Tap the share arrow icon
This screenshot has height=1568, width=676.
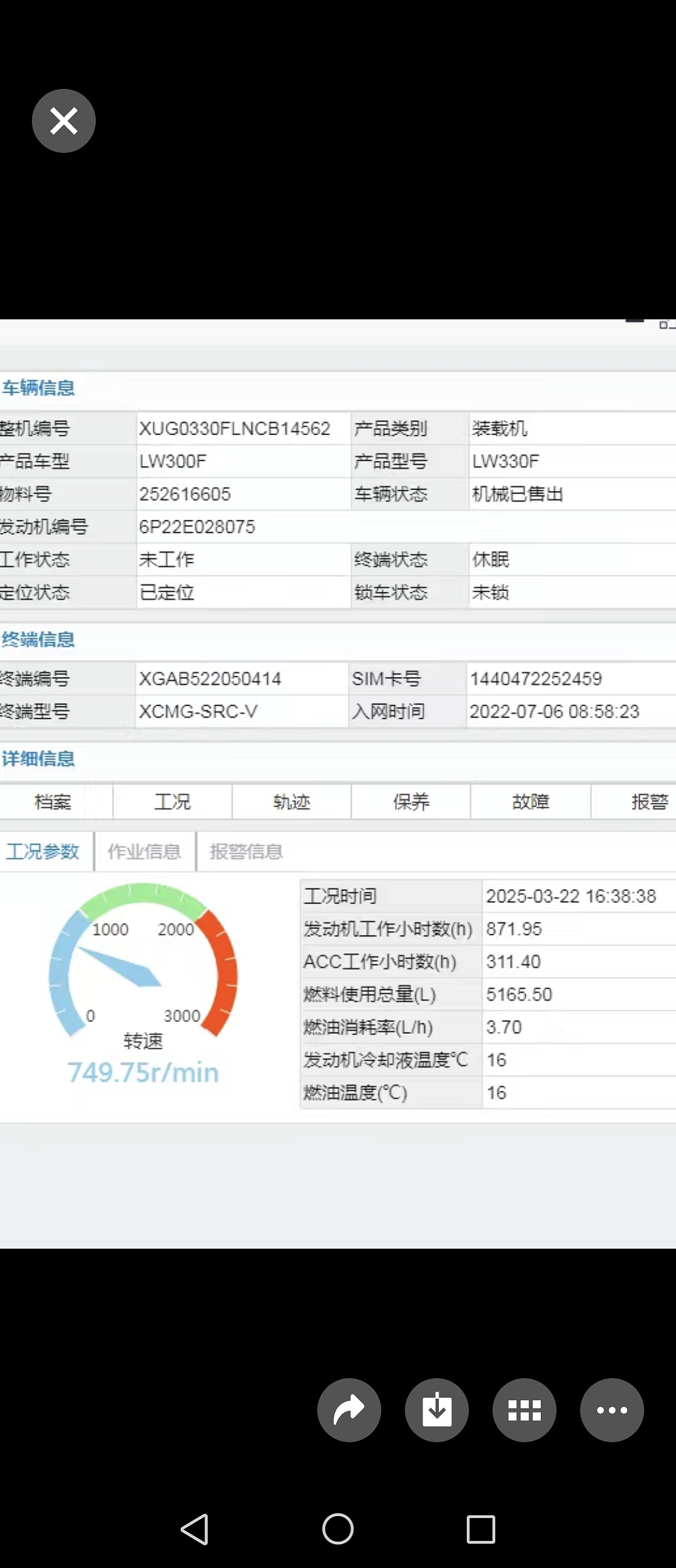(x=349, y=1410)
